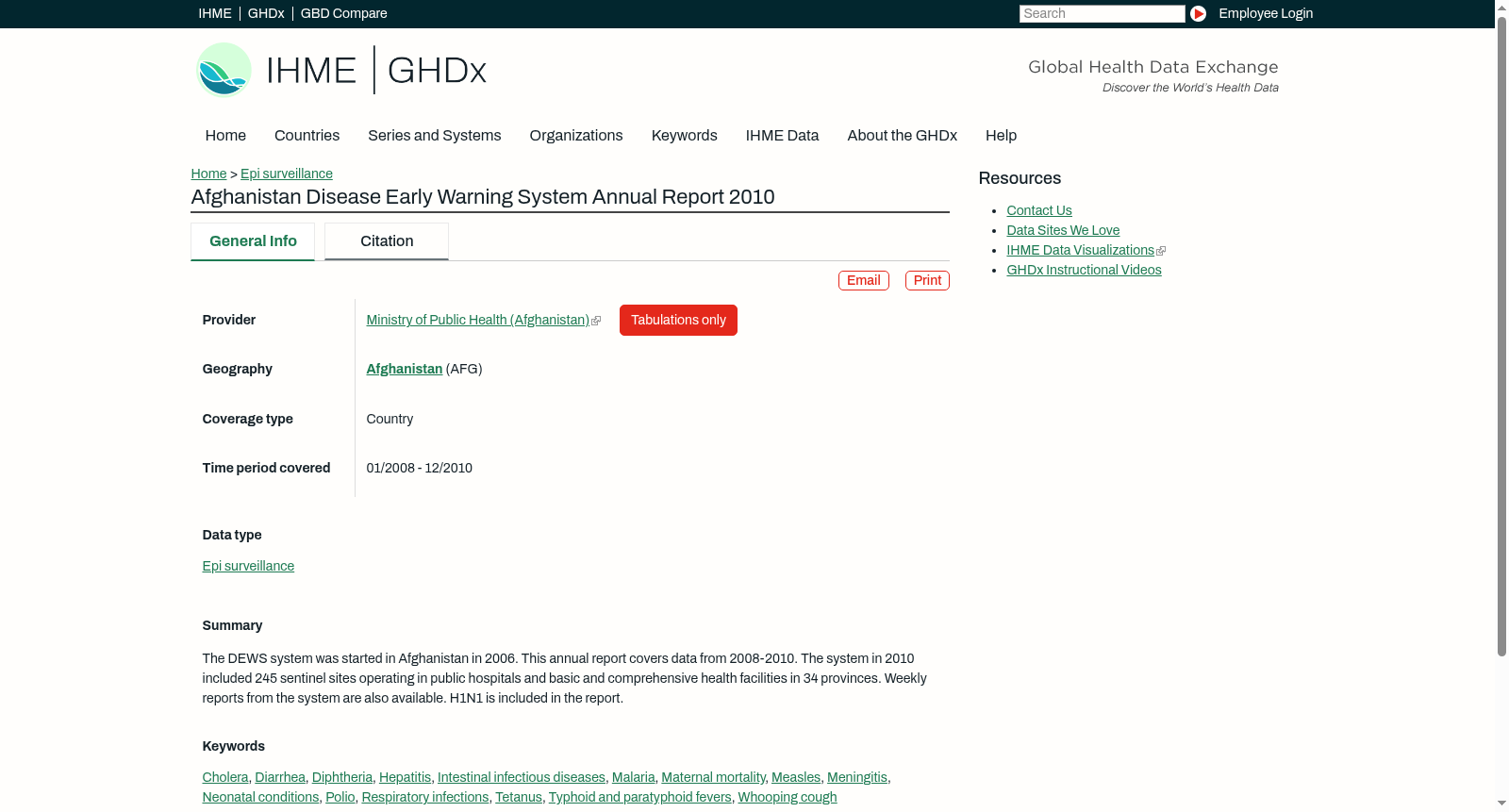Open Data Sites We Love link
1509x812 pixels.
pyautogui.click(x=1063, y=230)
